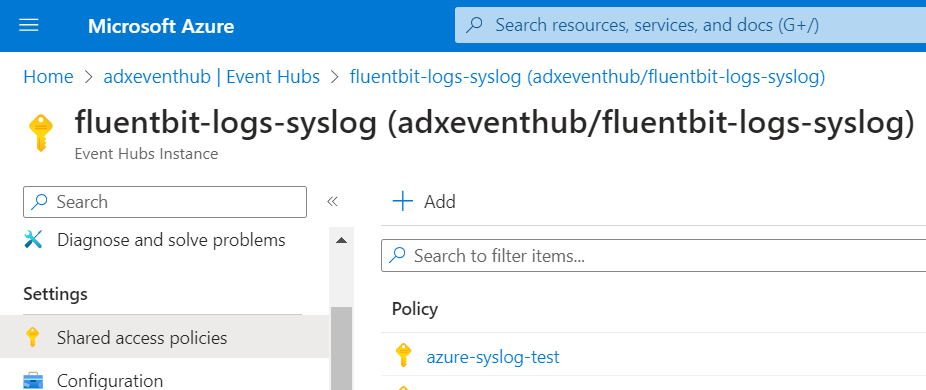Open the azure-syslog-test policy
Image resolution: width=926 pixels, height=390 pixels.
click(x=493, y=357)
